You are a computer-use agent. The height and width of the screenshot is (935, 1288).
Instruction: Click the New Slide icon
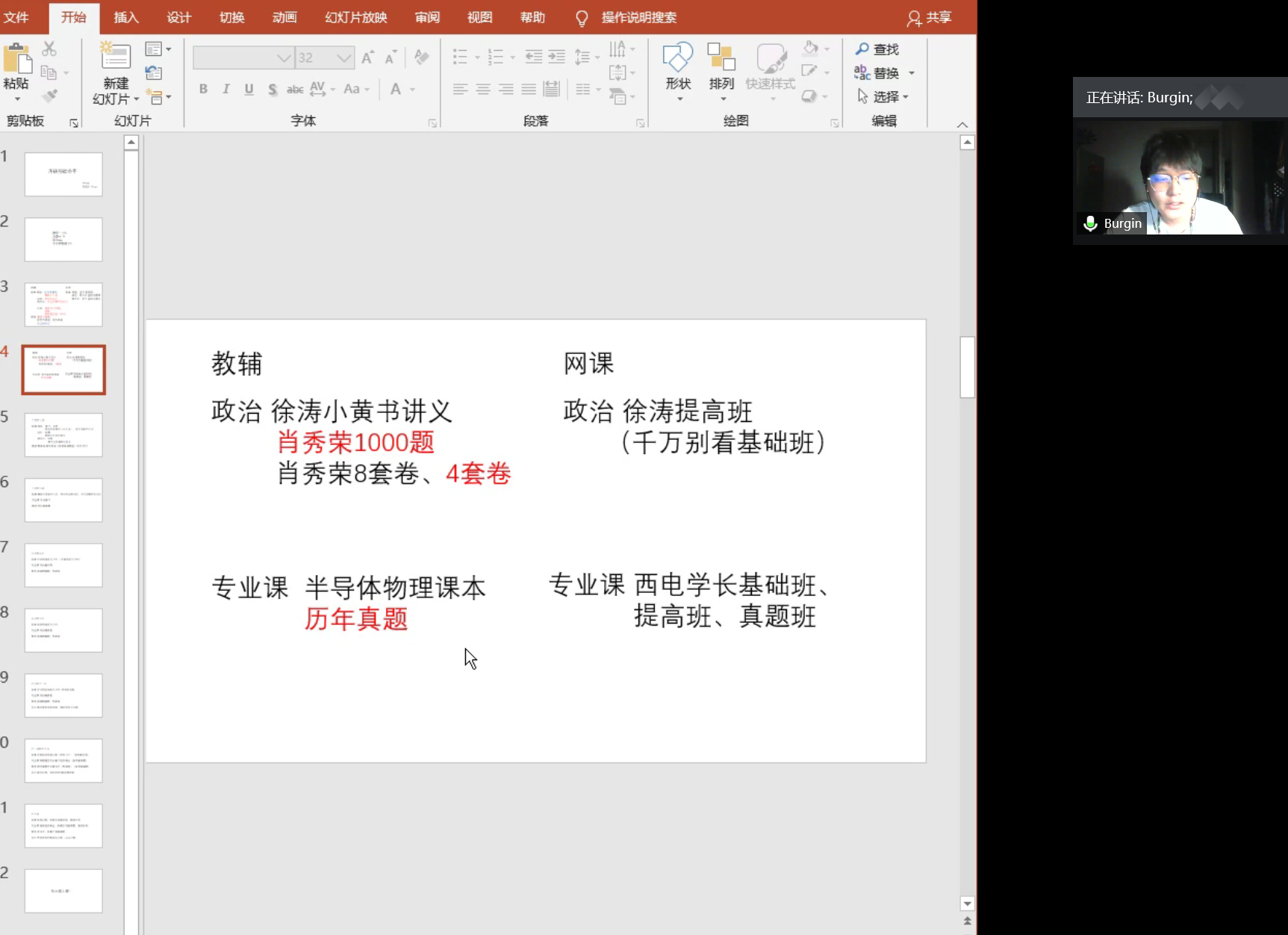pos(116,57)
